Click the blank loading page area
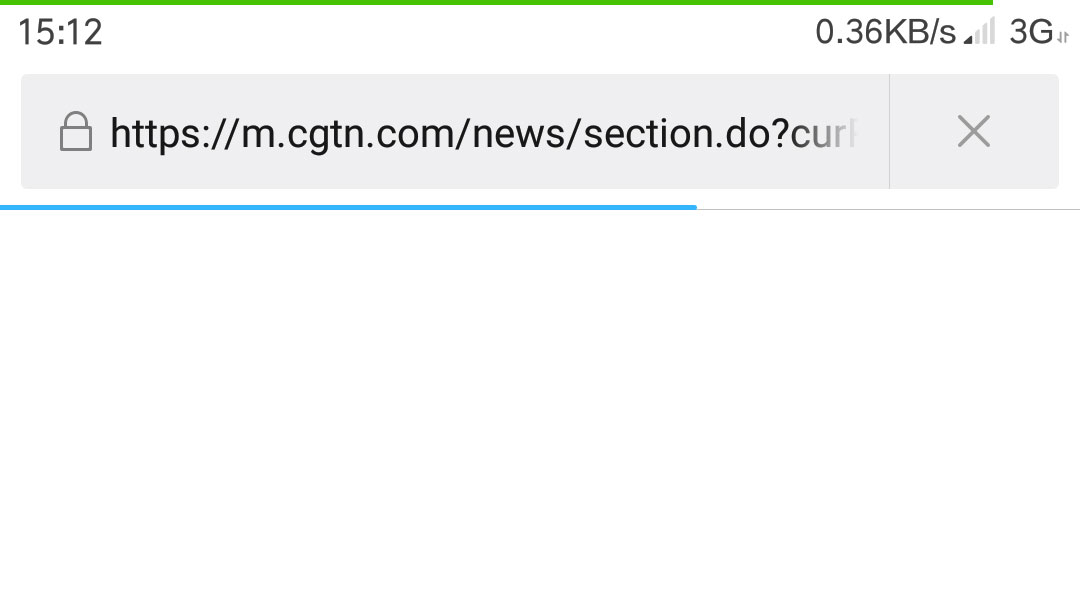1080x608 pixels. [540, 409]
